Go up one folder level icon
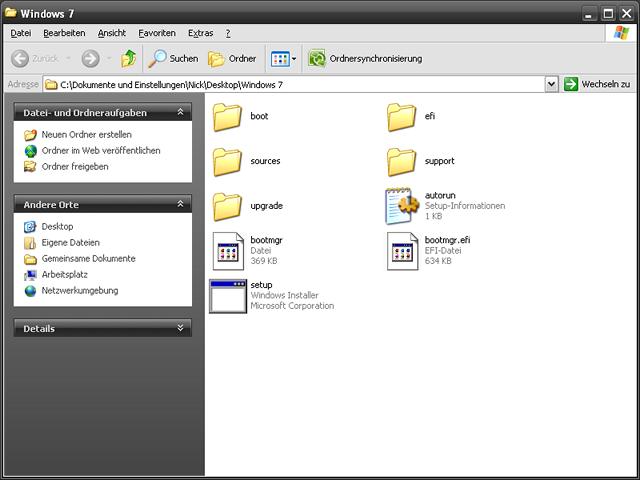 pos(129,59)
